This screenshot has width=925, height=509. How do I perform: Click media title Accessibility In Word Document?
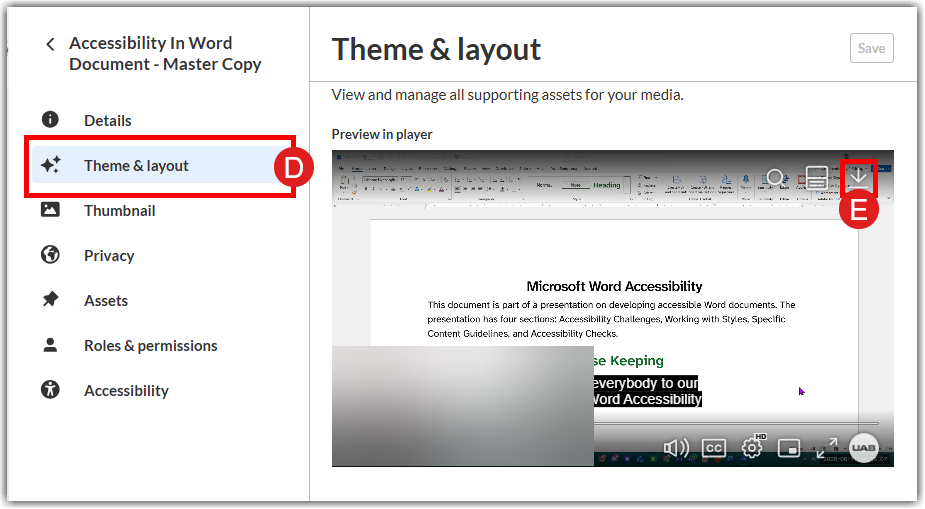pos(165,54)
